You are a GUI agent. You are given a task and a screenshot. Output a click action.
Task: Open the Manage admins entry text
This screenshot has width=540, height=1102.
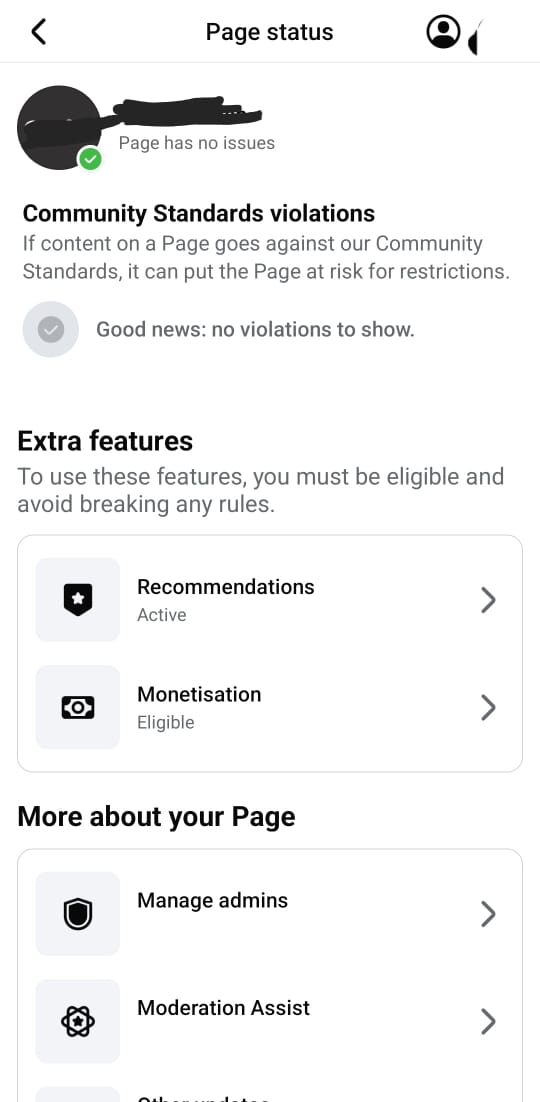[x=212, y=900]
